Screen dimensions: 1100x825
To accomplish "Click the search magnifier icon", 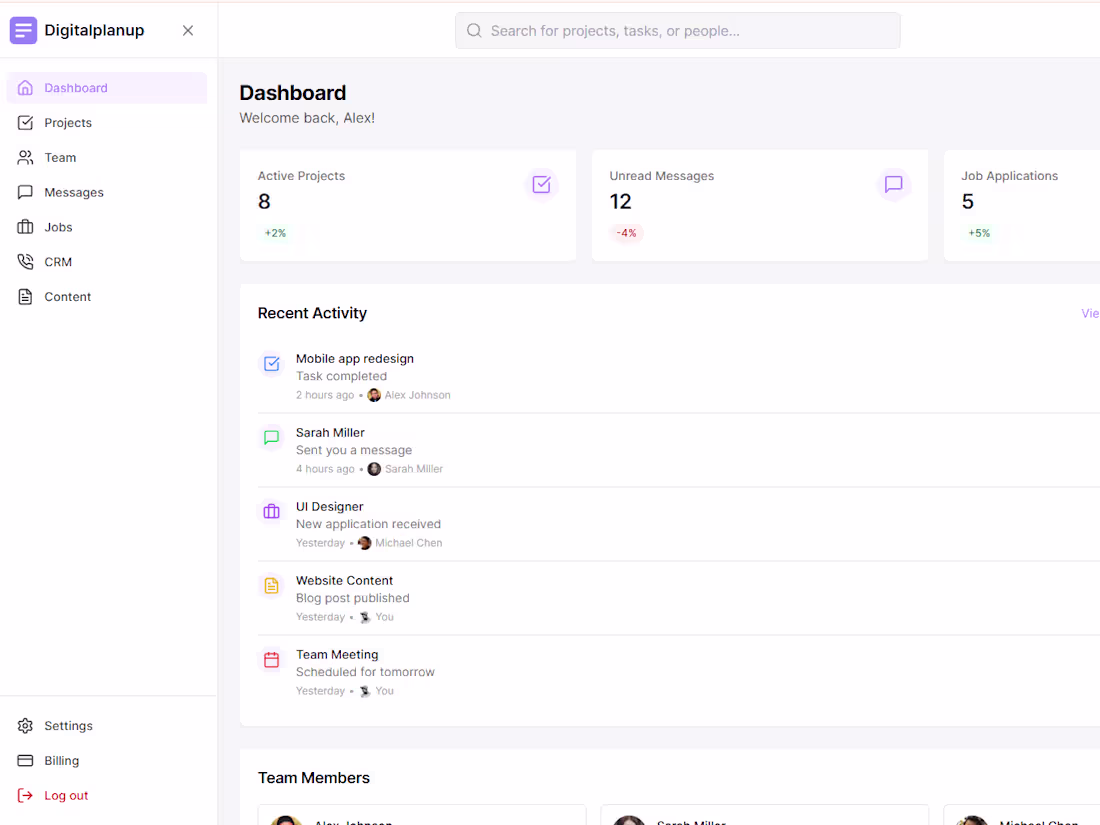I will pyautogui.click(x=474, y=31).
